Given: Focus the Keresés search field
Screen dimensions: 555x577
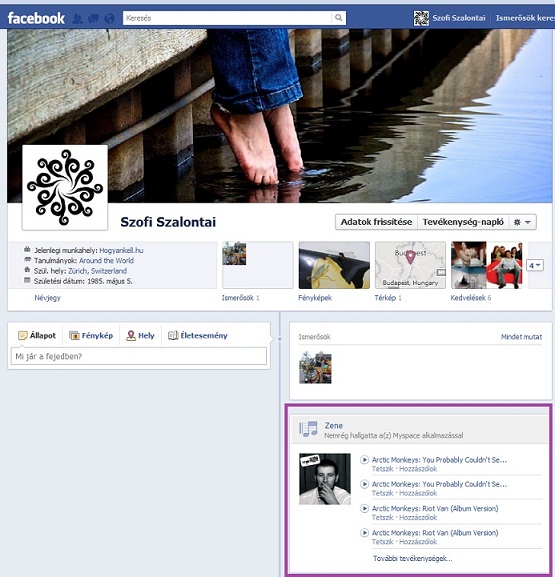Looking at the screenshot, I should click(x=227, y=18).
